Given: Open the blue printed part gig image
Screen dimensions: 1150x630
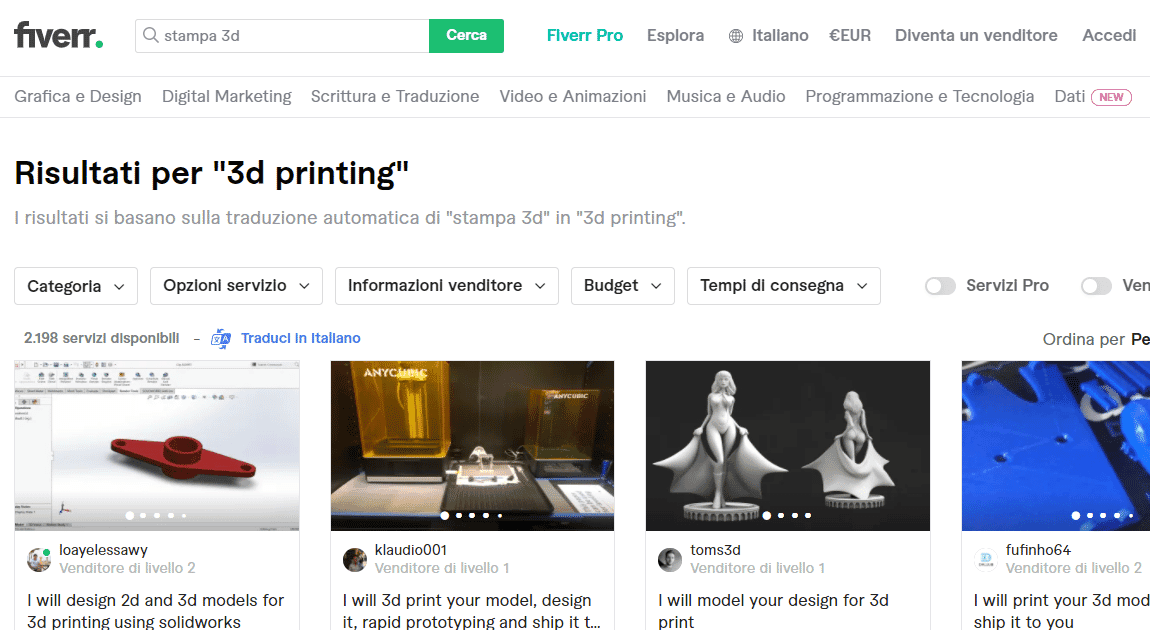Looking at the screenshot, I should tap(1056, 445).
